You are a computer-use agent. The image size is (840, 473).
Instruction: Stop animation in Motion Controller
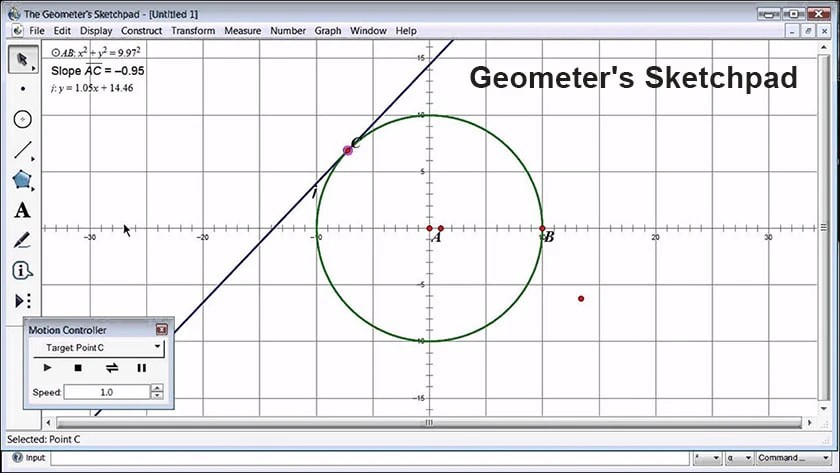(78, 367)
